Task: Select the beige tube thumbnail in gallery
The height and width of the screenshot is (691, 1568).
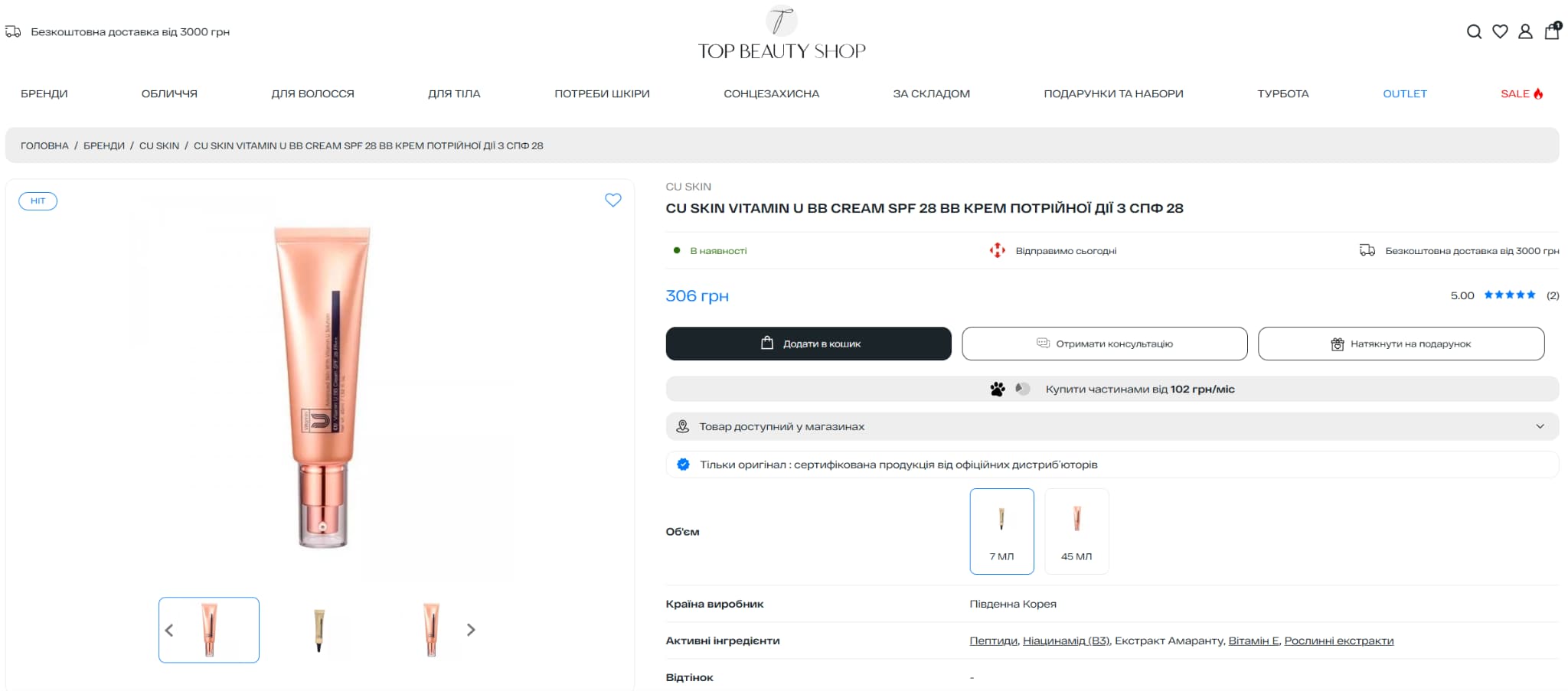Action: pos(319,630)
